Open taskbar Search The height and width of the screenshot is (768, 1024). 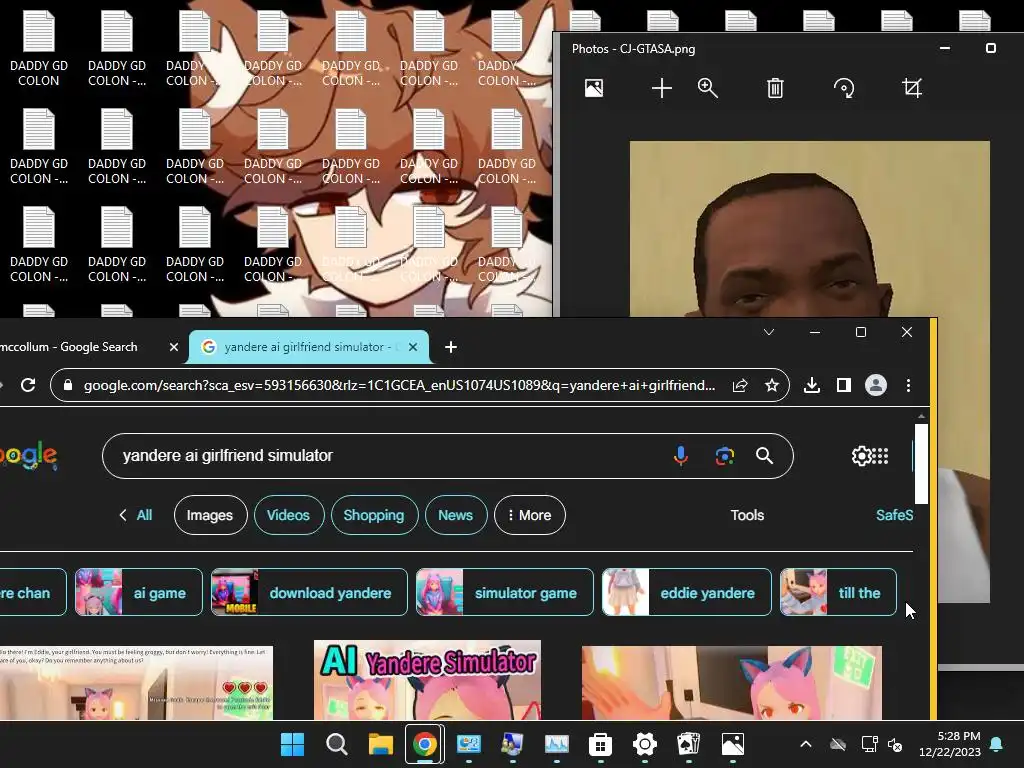pos(336,744)
